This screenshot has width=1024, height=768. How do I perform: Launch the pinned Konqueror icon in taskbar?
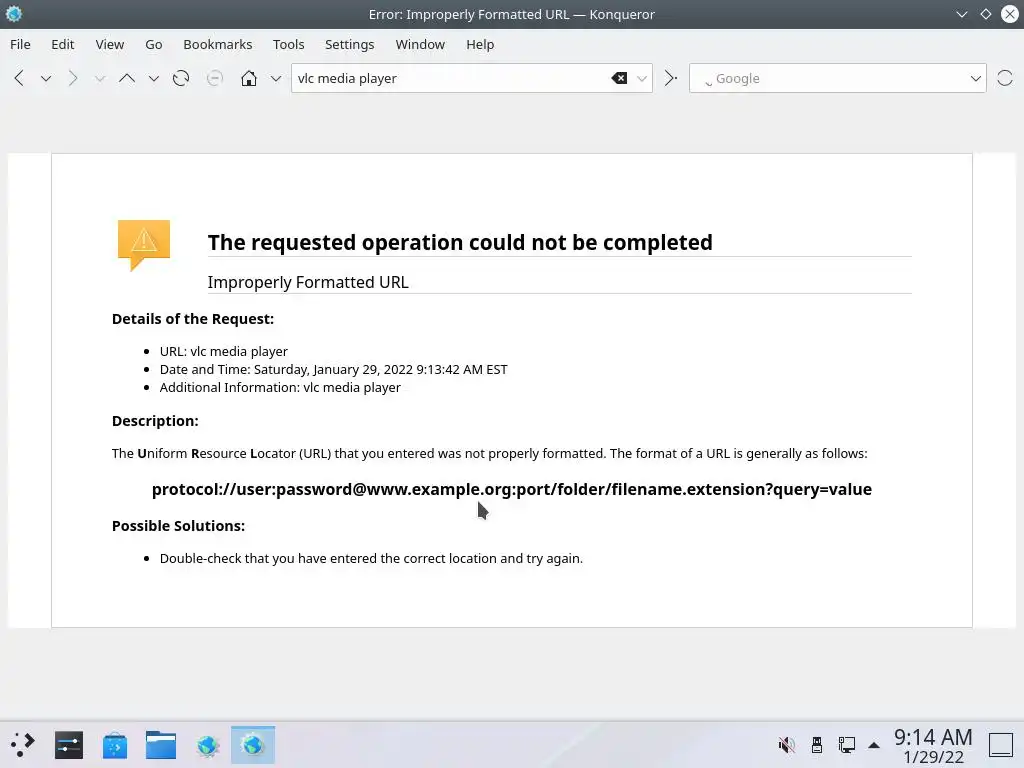click(207, 745)
